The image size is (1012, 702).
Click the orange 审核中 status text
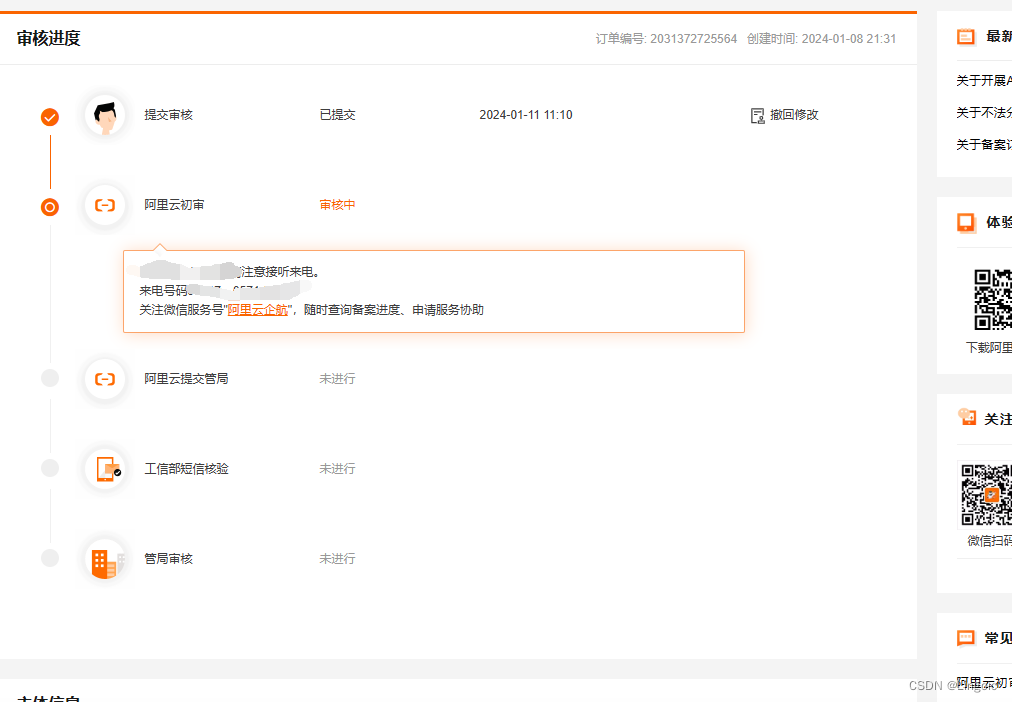pos(338,205)
